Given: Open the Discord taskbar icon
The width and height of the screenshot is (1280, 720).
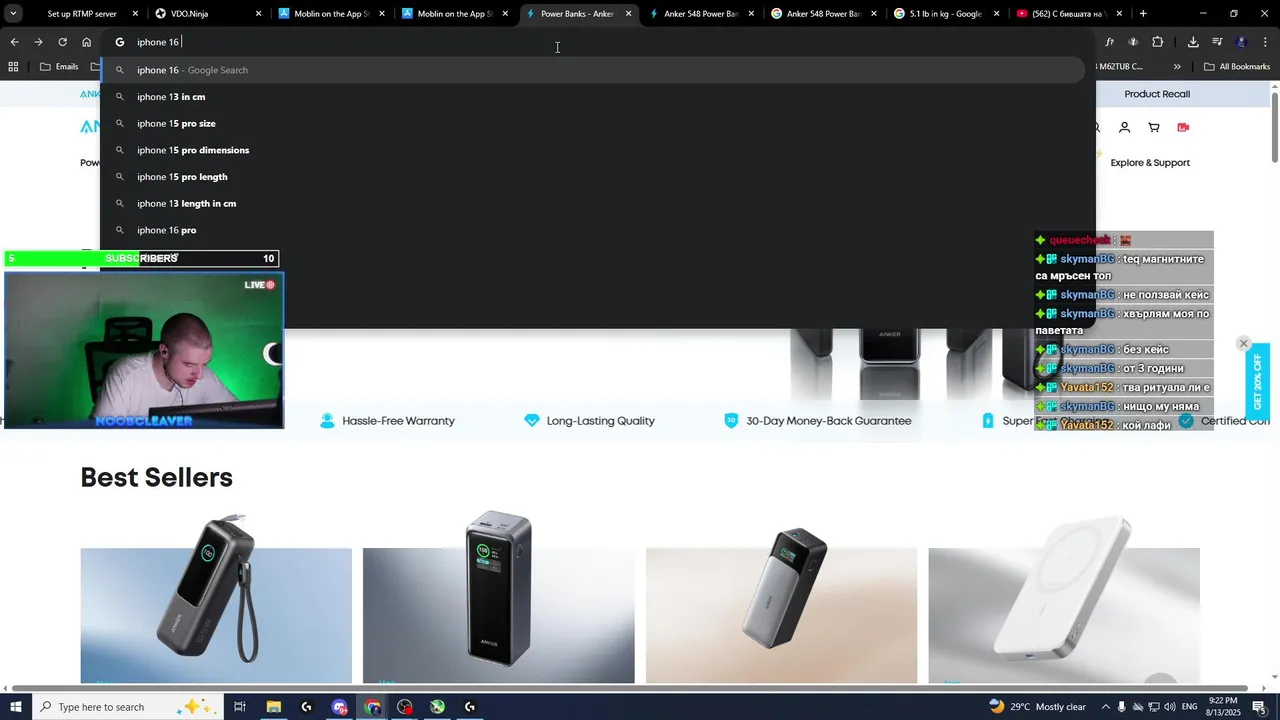Looking at the screenshot, I should [x=339, y=707].
